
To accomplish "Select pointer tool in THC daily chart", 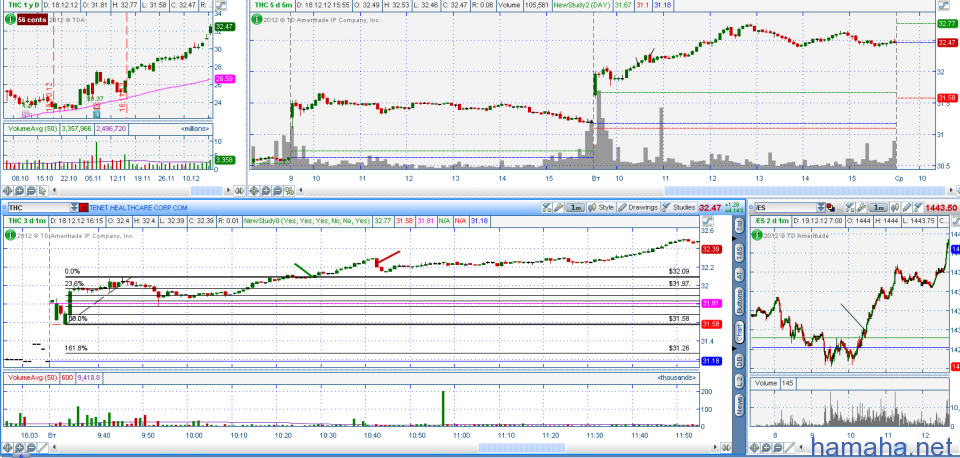I will pyautogui.click(x=43, y=191).
